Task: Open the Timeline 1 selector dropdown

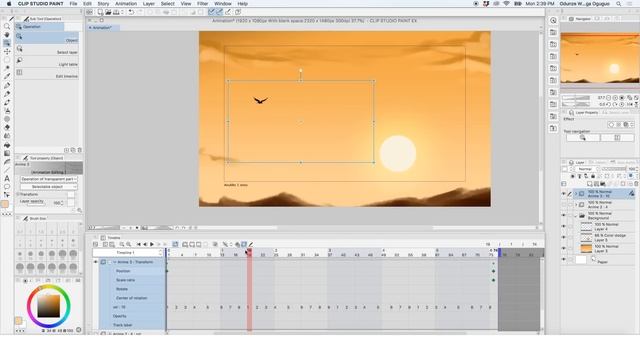Action: 128,253
